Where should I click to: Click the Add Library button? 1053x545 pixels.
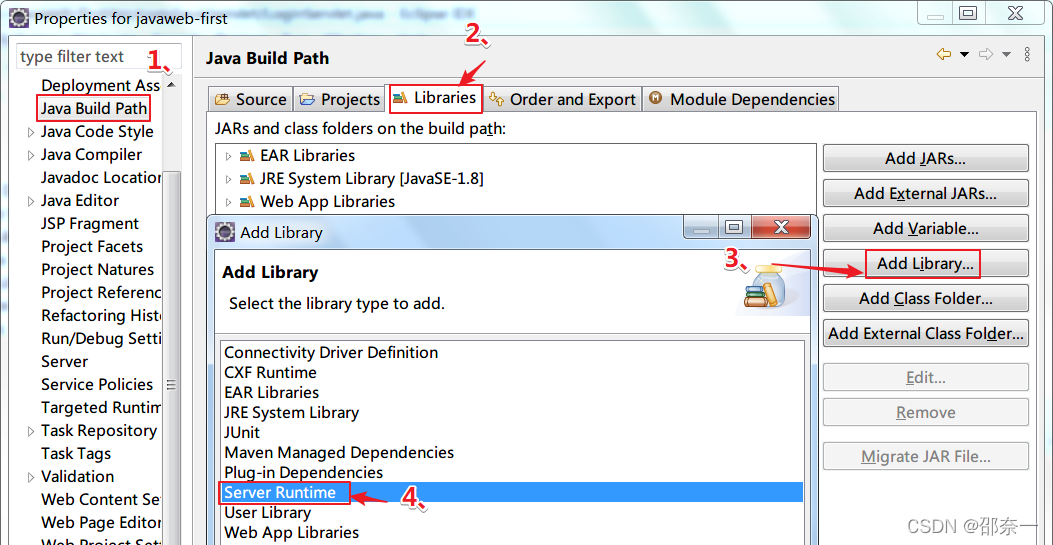[925, 263]
